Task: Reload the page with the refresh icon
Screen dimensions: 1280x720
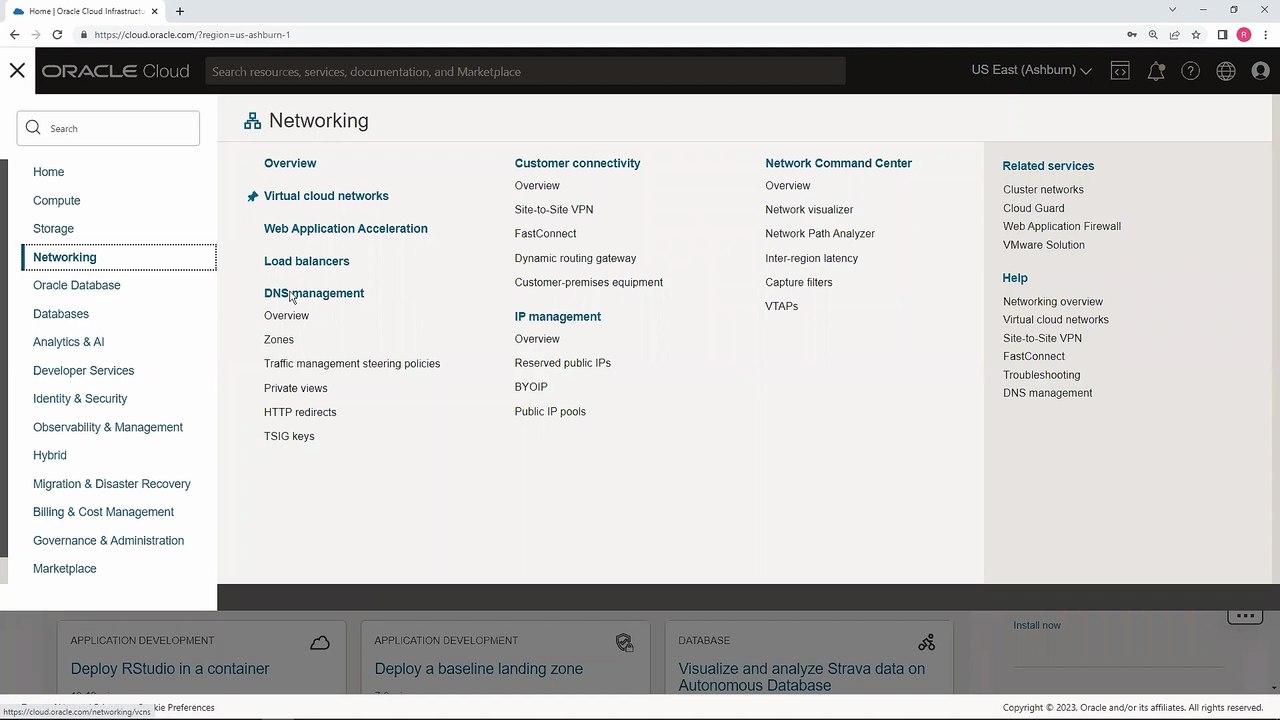Action: [x=57, y=34]
